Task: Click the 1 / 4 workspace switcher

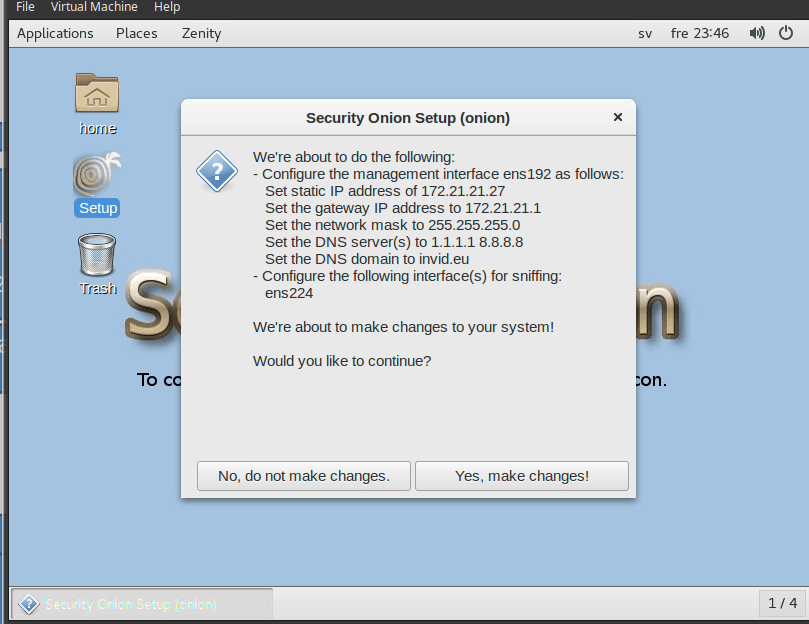Action: tap(782, 603)
